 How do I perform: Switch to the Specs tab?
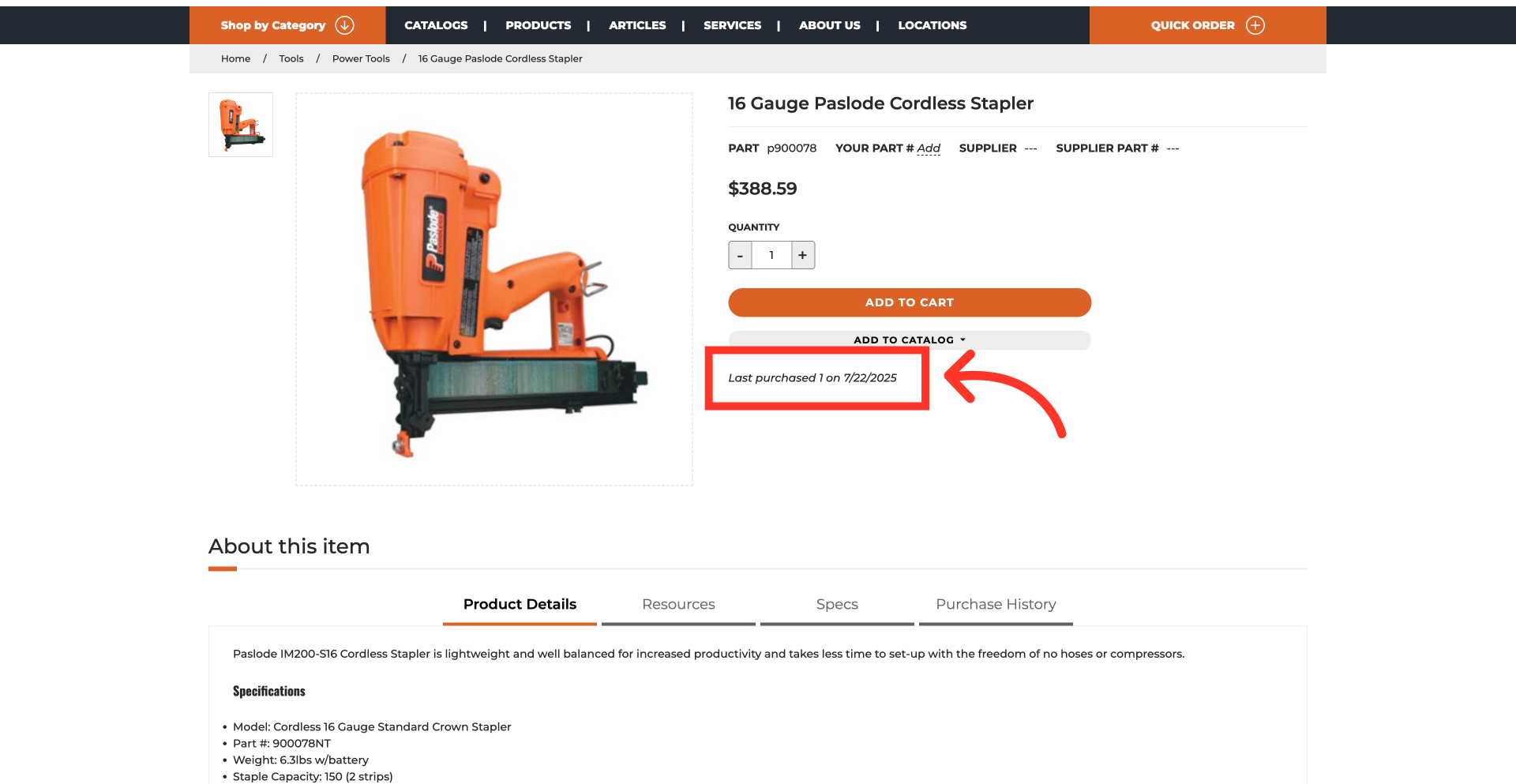point(837,605)
